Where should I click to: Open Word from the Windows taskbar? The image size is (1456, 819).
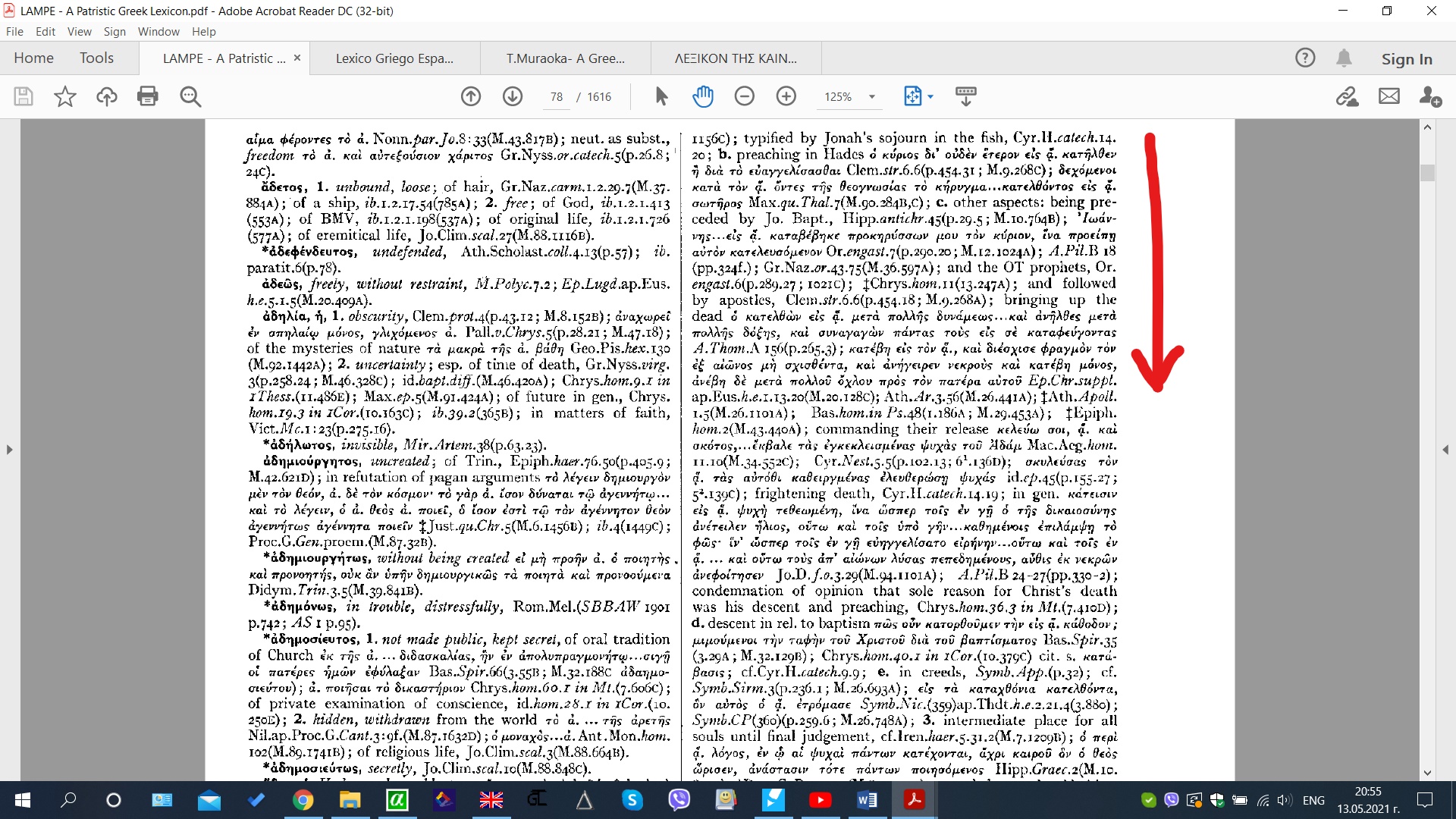tap(867, 800)
